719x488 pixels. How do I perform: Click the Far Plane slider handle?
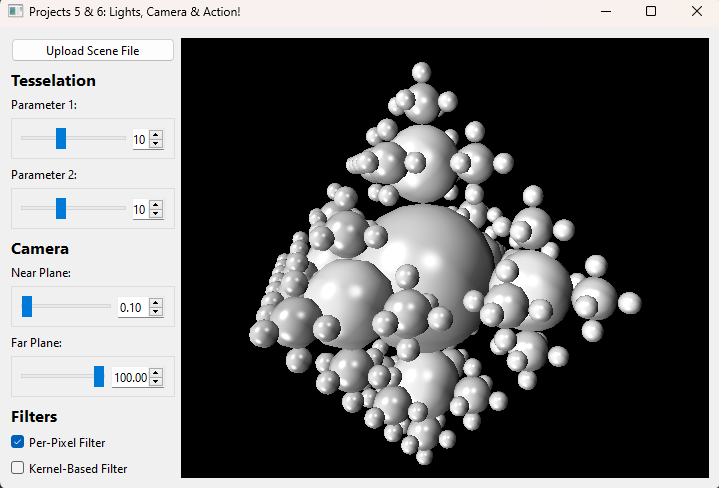(99, 377)
